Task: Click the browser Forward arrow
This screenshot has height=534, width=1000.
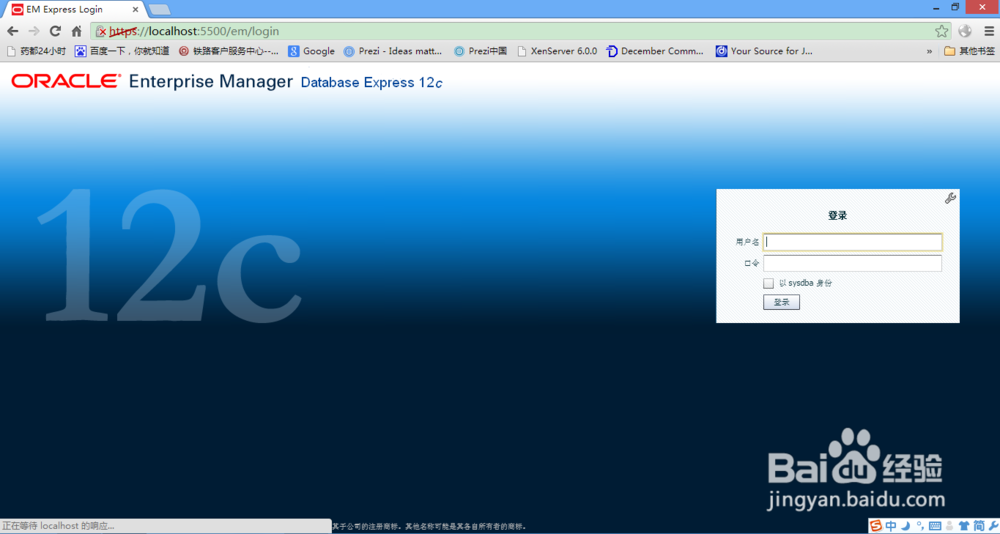Action: pyautogui.click(x=34, y=31)
